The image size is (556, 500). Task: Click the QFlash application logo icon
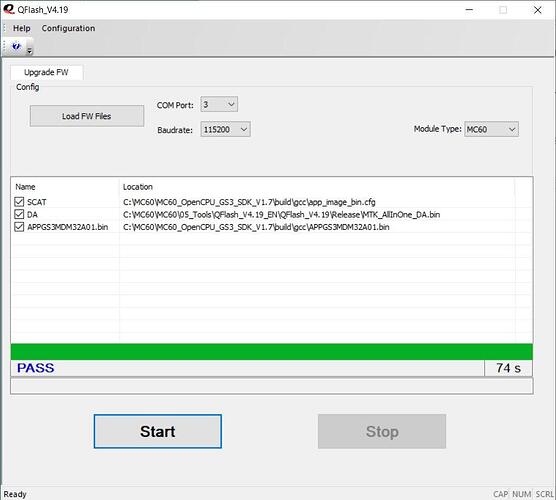coord(9,9)
